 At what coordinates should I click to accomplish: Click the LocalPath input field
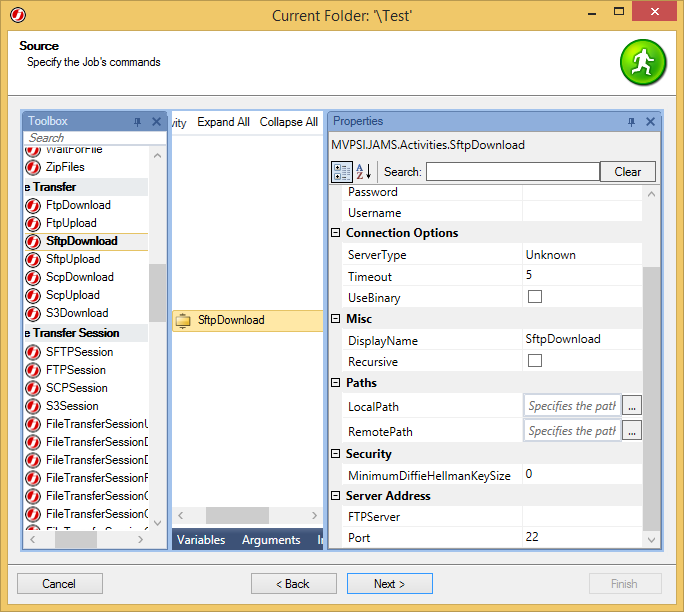coord(572,406)
